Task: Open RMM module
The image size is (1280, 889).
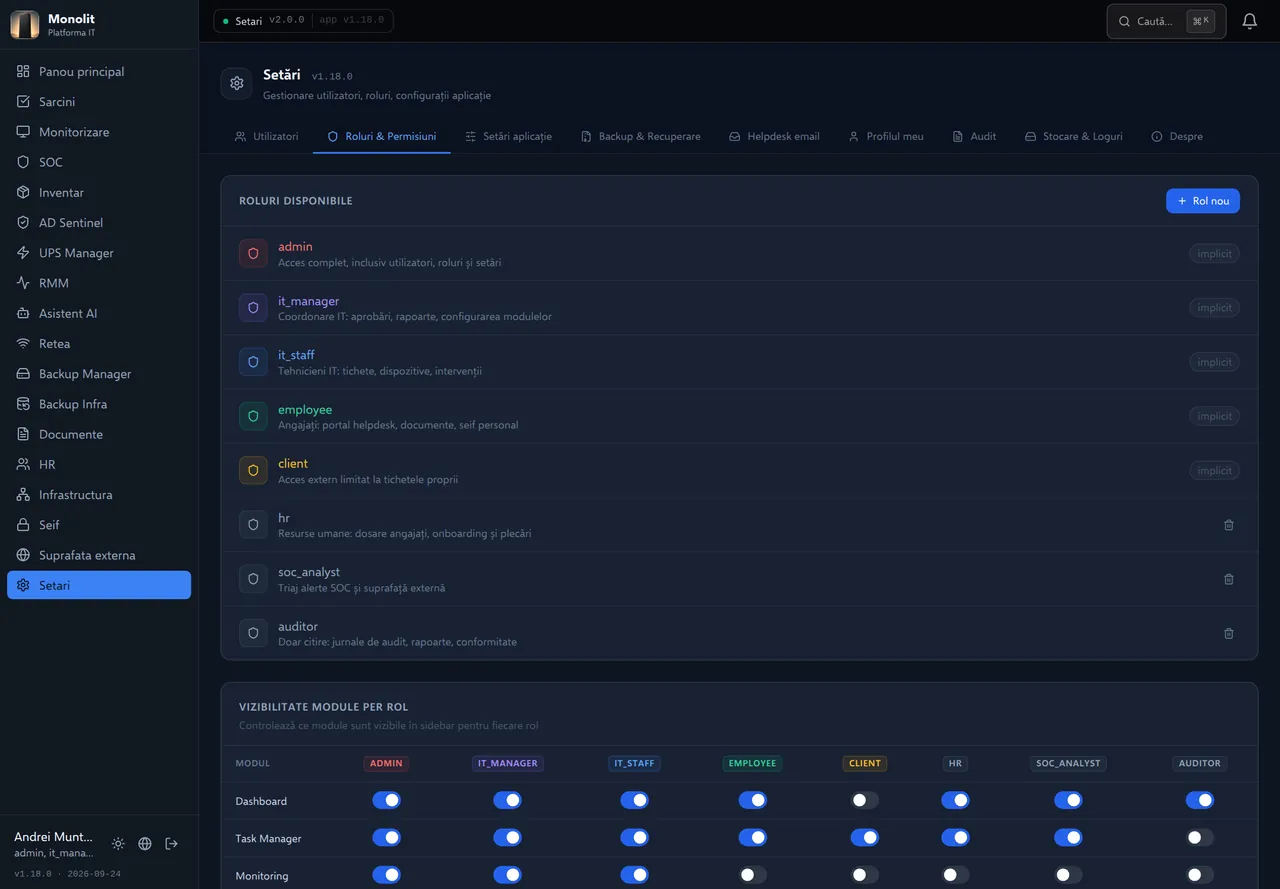Action: tap(99, 283)
